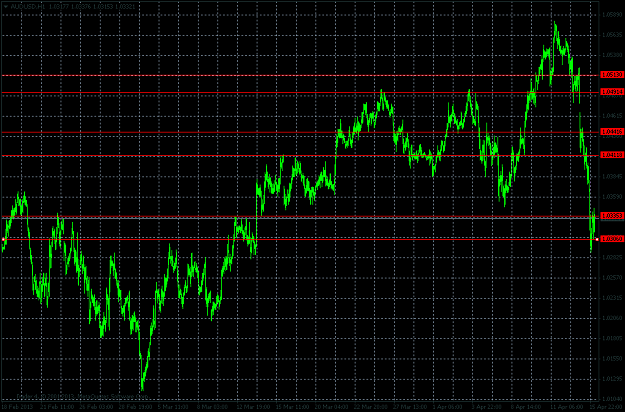Select the 1.03060 red price label

click(612, 239)
